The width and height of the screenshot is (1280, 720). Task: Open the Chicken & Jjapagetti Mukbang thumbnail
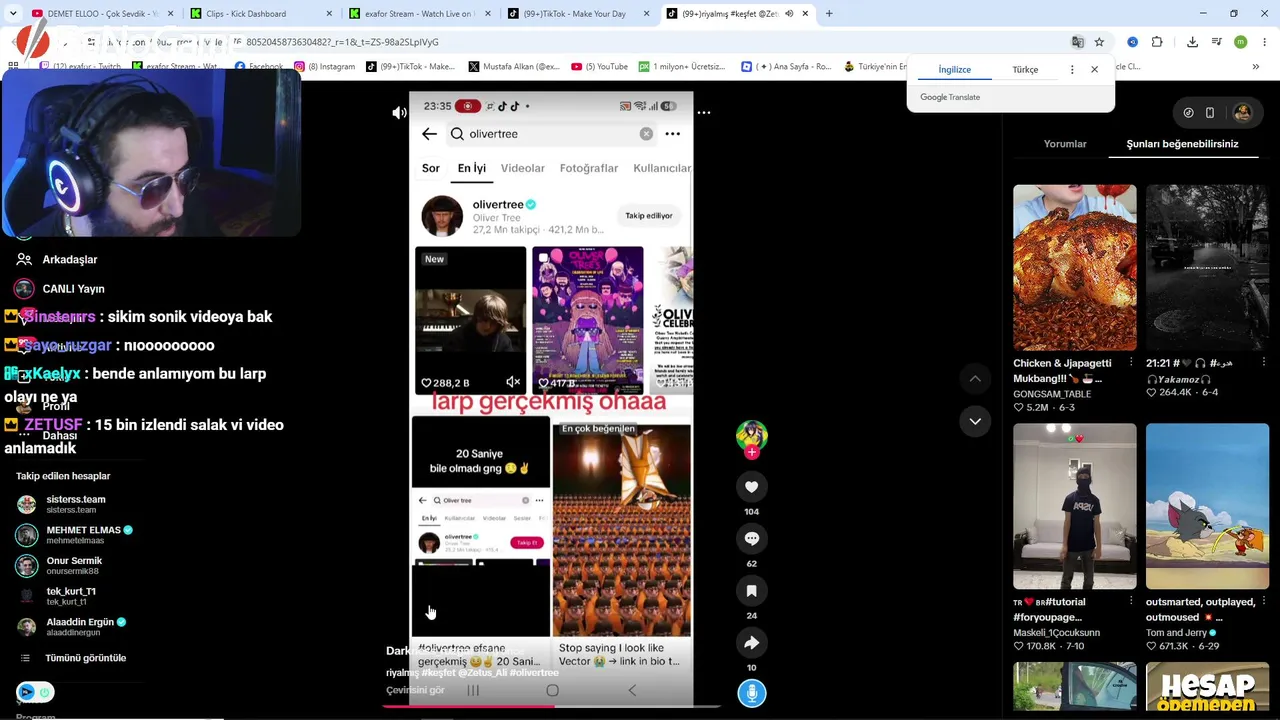pyautogui.click(x=1074, y=267)
